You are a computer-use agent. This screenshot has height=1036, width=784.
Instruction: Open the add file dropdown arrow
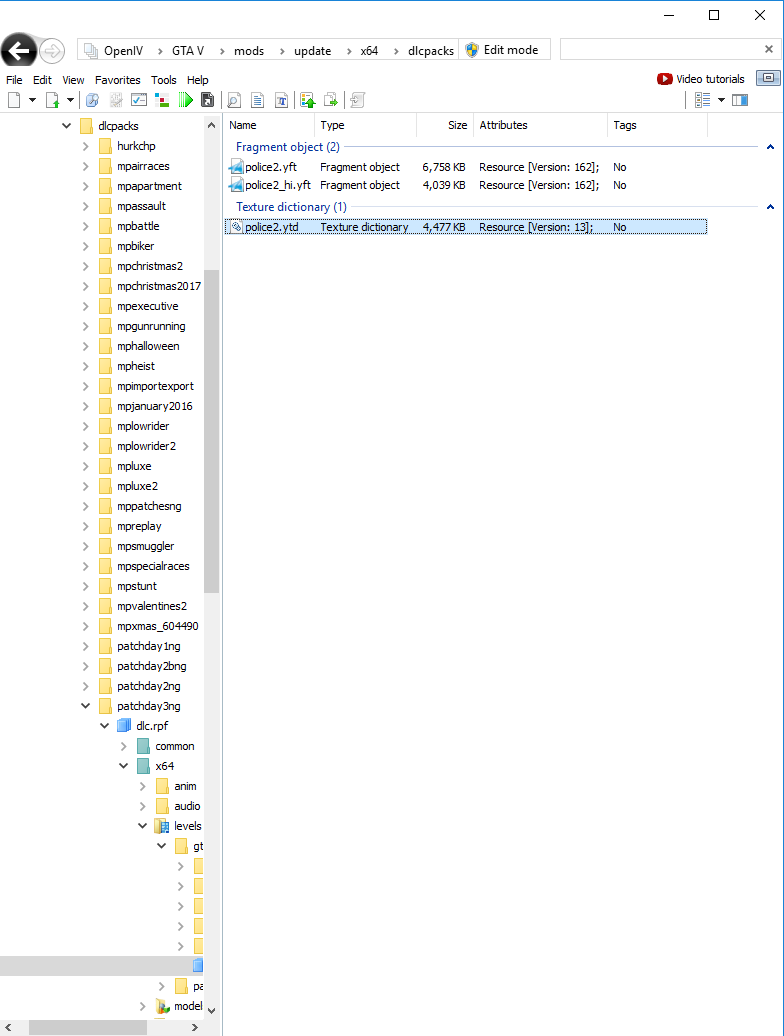click(70, 100)
